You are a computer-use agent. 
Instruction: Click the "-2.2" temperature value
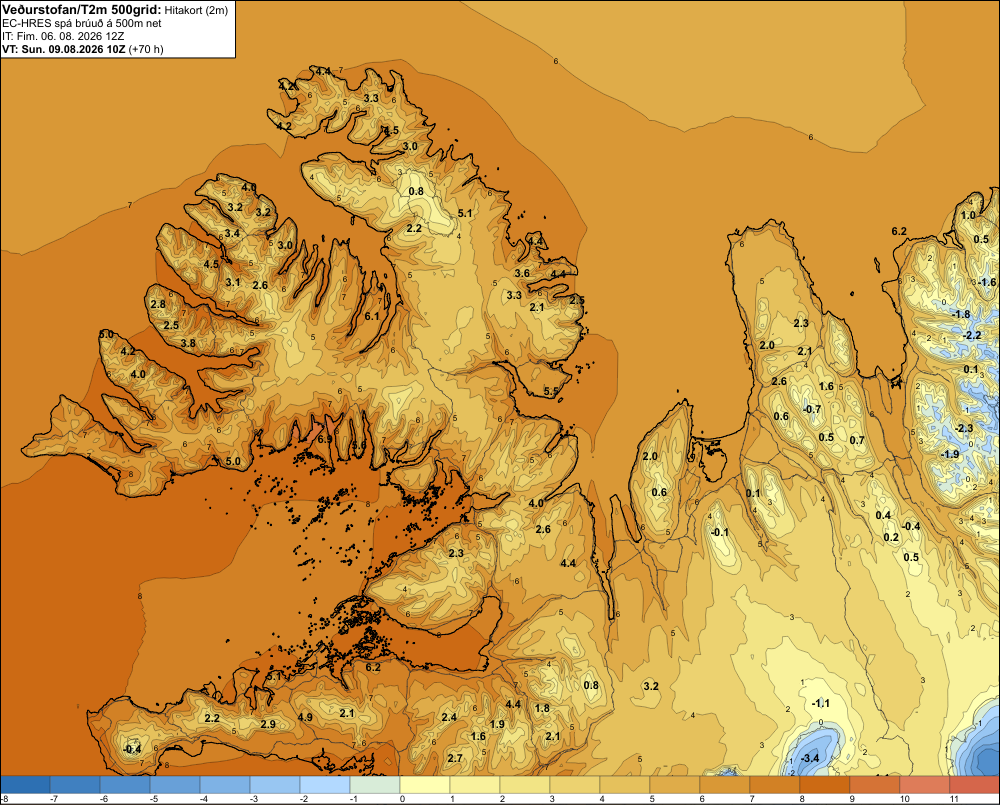(972, 335)
